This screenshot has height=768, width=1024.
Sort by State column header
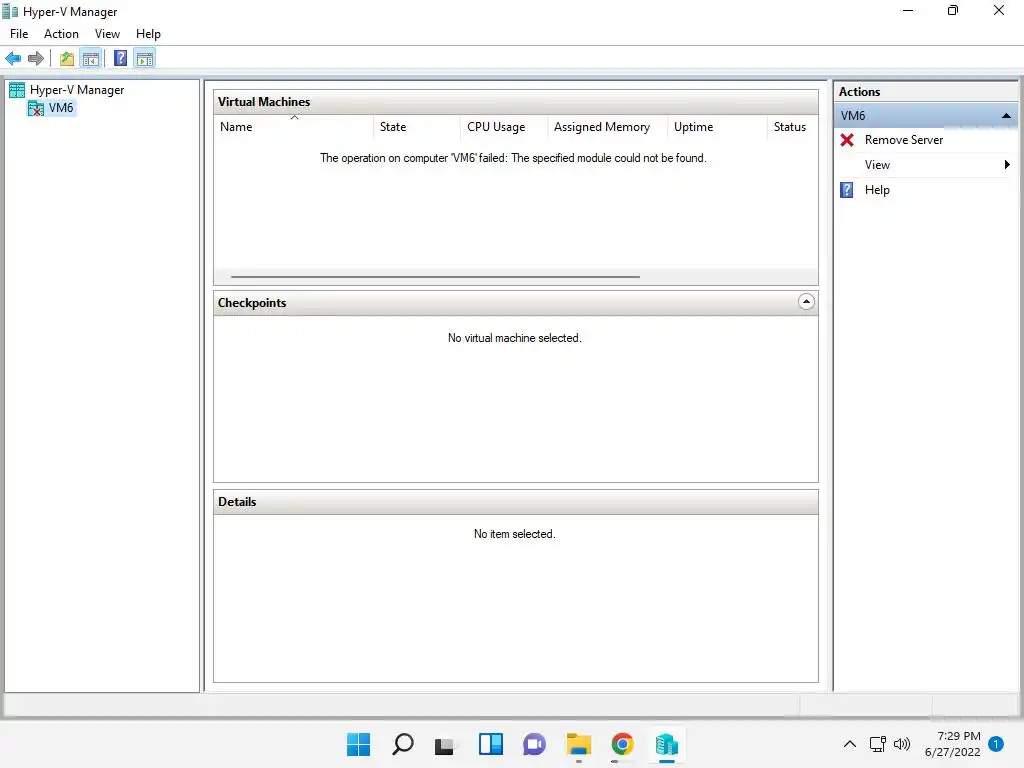pyautogui.click(x=416, y=127)
